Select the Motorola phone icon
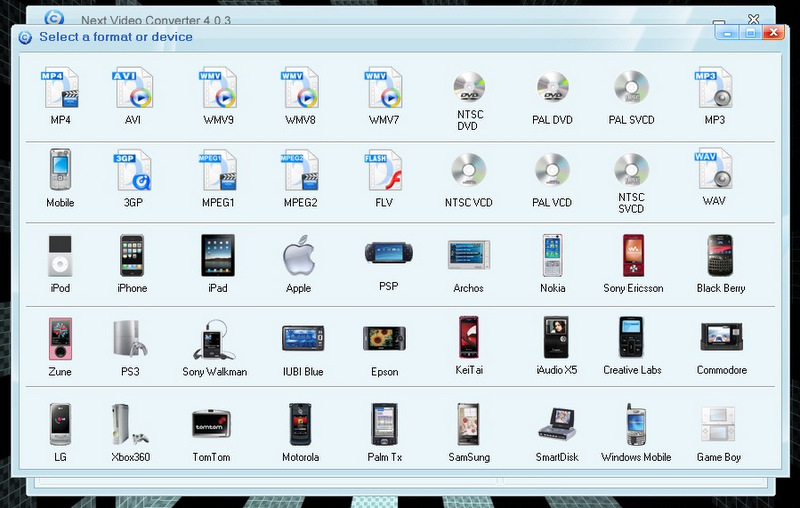The image size is (800, 508). (300, 424)
